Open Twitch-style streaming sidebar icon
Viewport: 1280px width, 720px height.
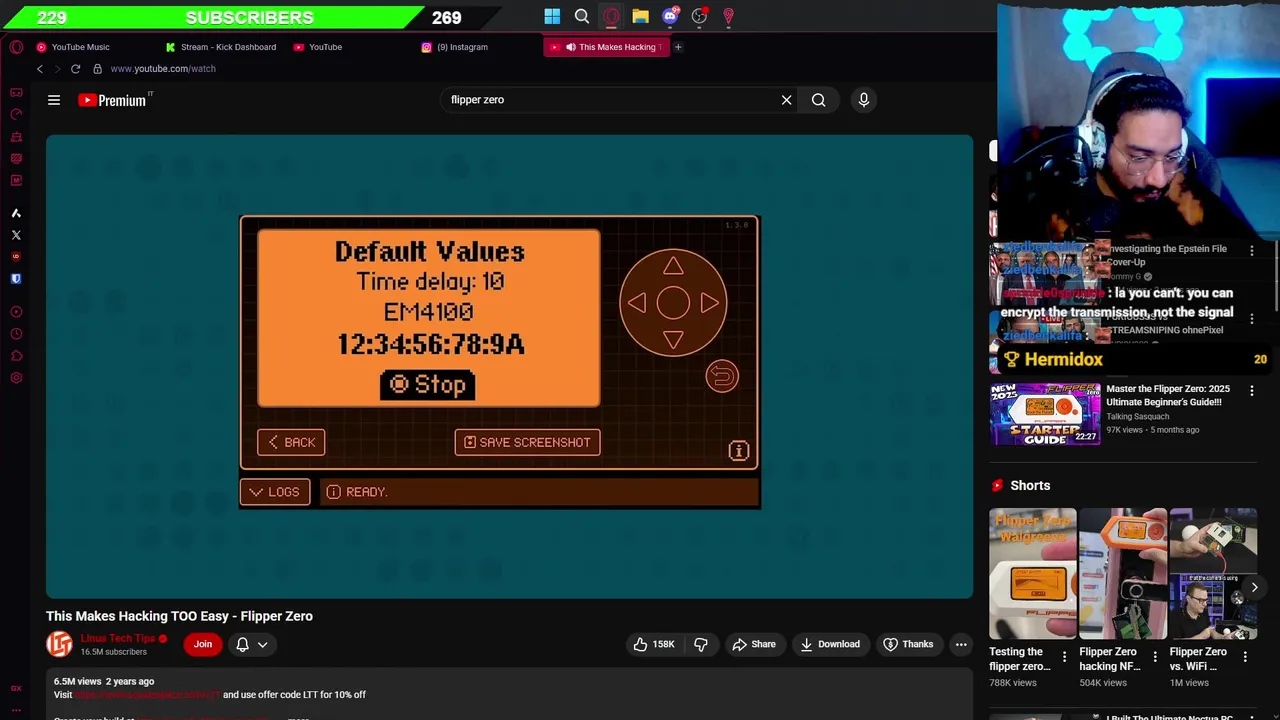[16, 158]
